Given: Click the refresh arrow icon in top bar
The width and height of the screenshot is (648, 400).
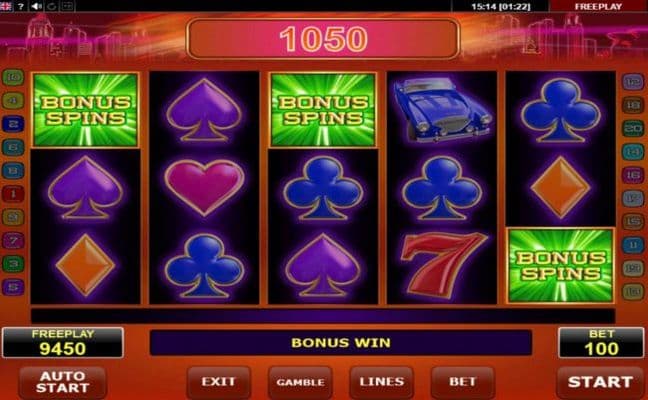Looking at the screenshot, I should [x=52, y=6].
